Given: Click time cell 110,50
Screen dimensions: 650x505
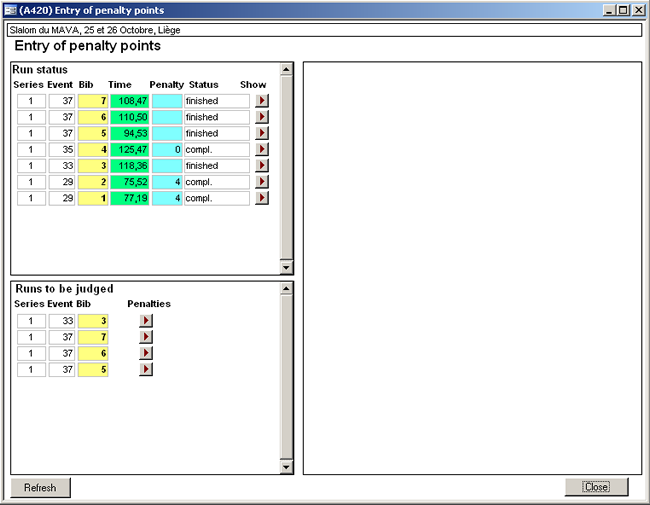Looking at the screenshot, I should [130, 117].
